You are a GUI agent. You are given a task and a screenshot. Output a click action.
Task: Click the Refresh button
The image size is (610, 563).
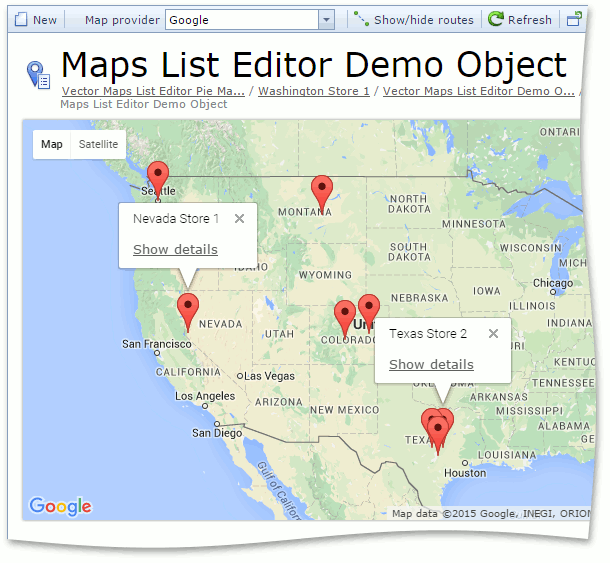pos(520,19)
